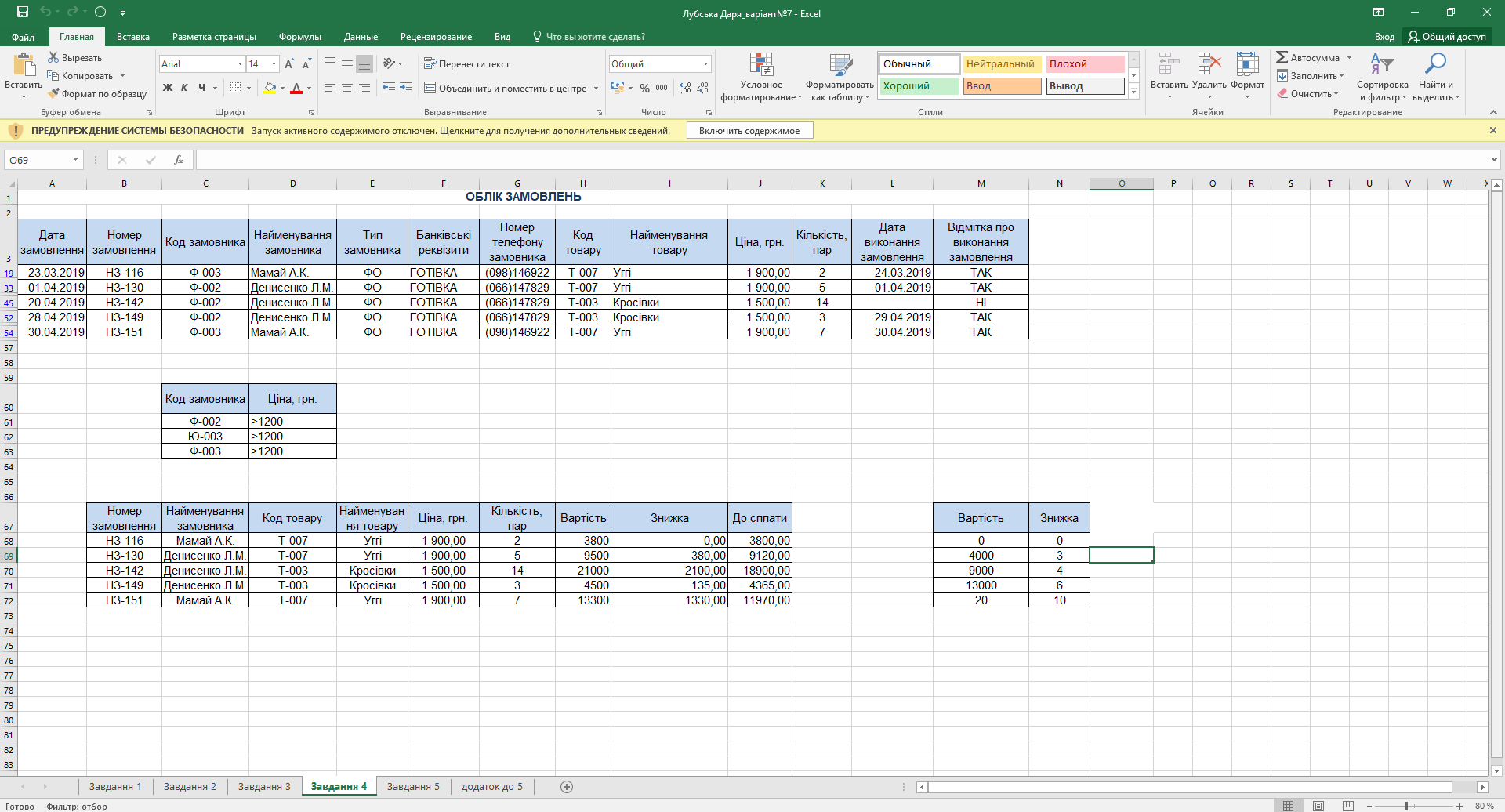
Task: Add a new sheet with plus icon
Action: (x=567, y=787)
